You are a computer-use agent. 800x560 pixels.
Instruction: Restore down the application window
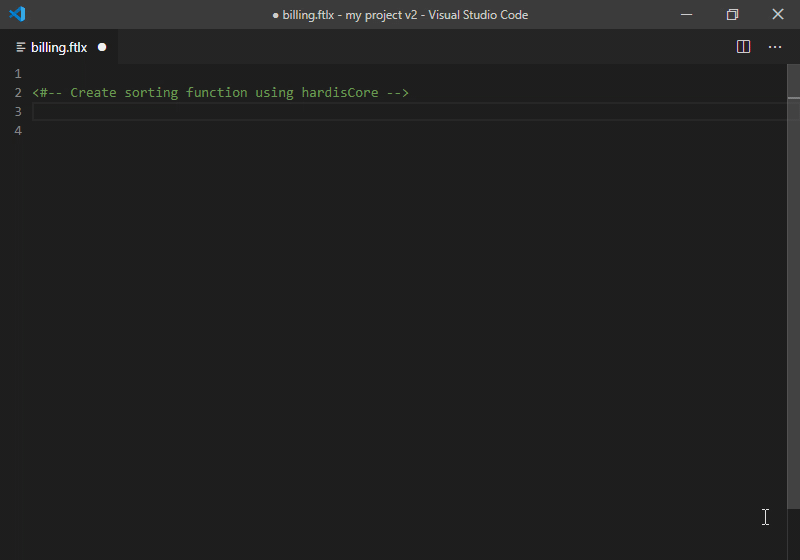coord(732,14)
